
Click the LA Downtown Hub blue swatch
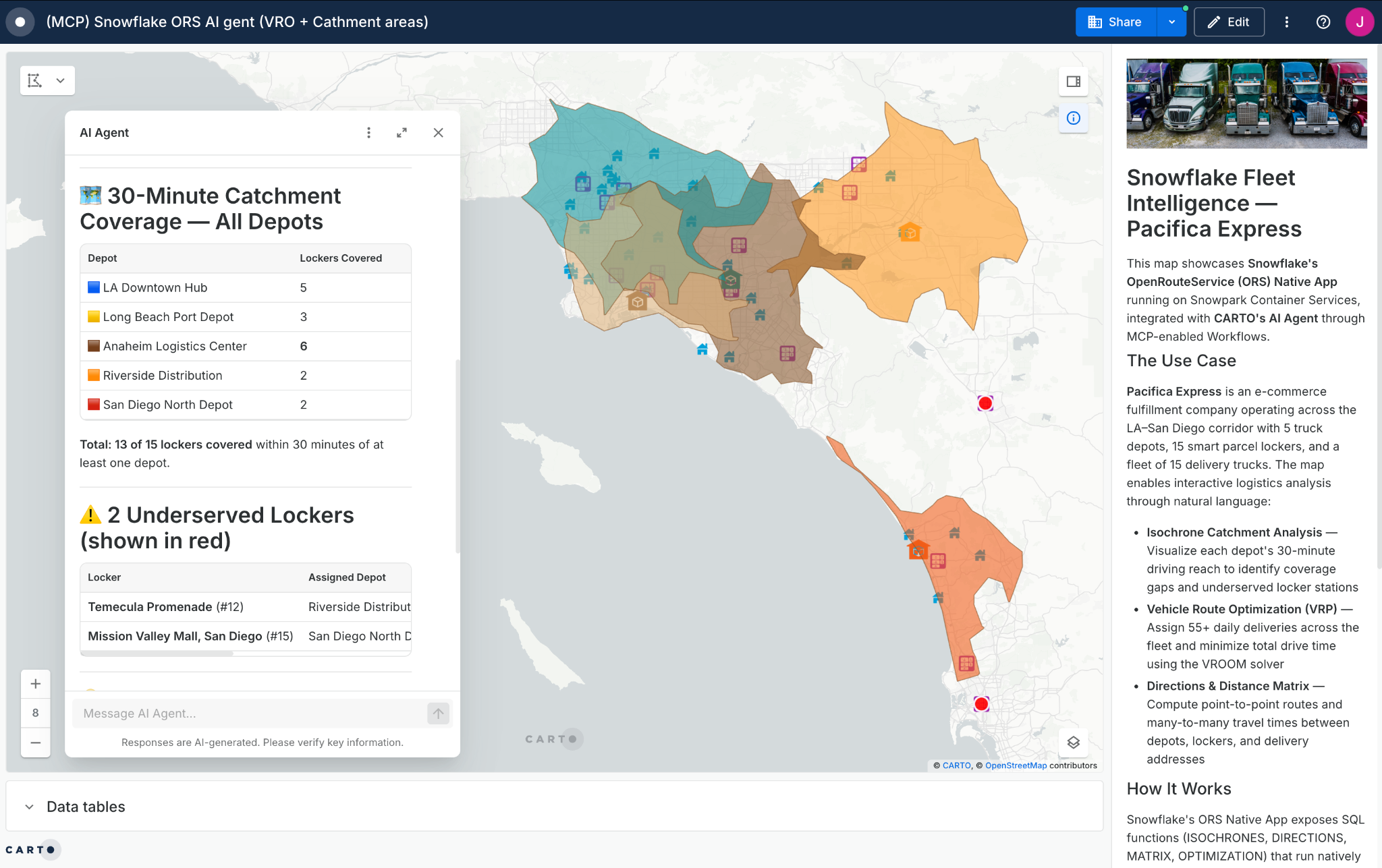tap(94, 287)
